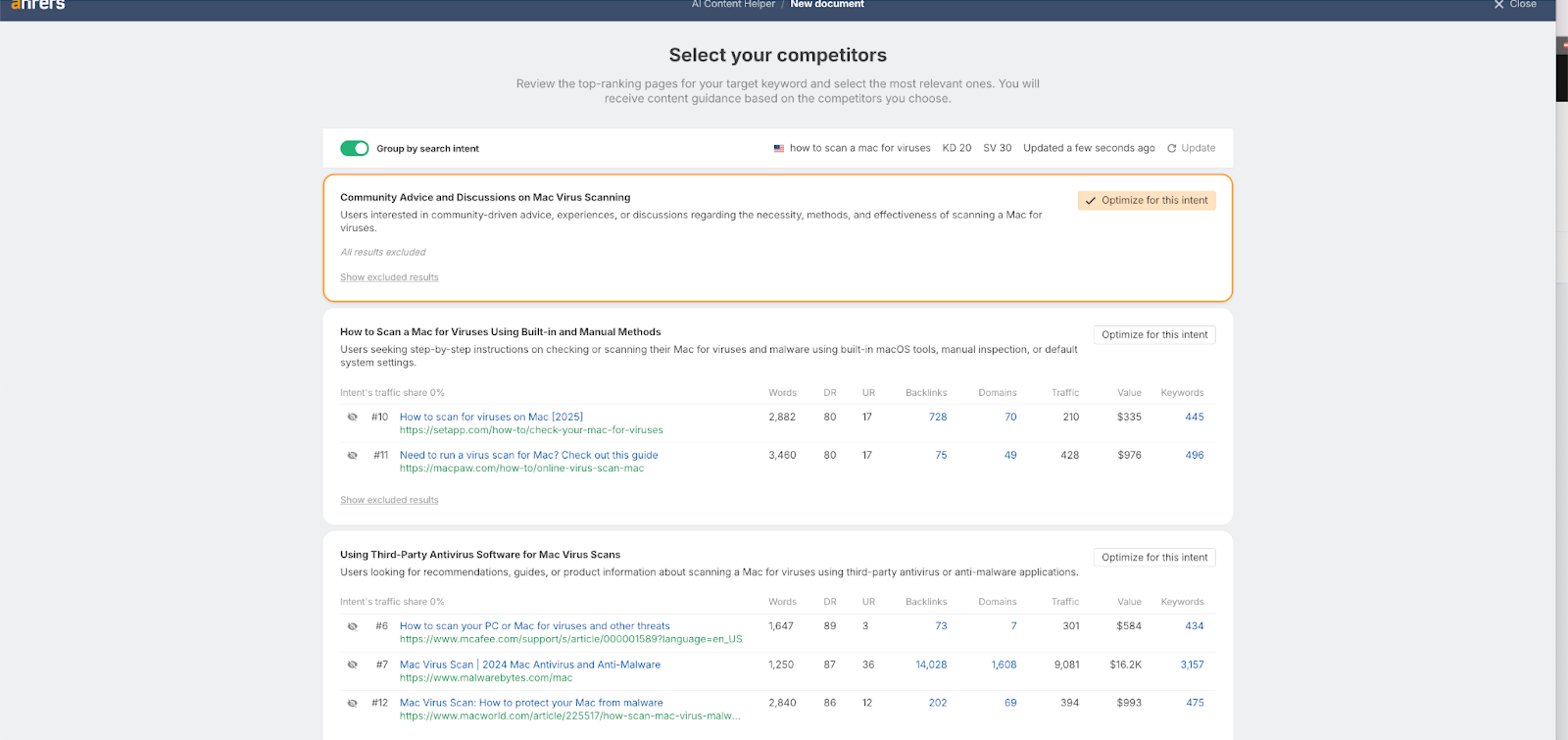
Task: Exclude the macpaw.com result with eye icon
Action: [x=353, y=456]
